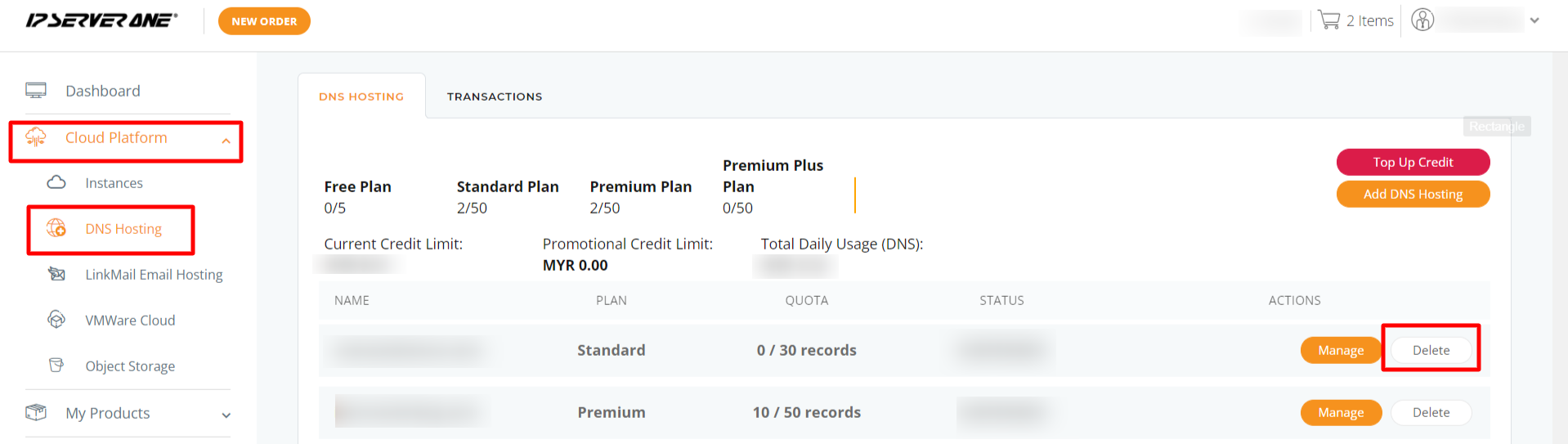Switch to the Transactions tab
Image resolution: width=1568 pixels, height=444 pixels.
pyautogui.click(x=495, y=96)
